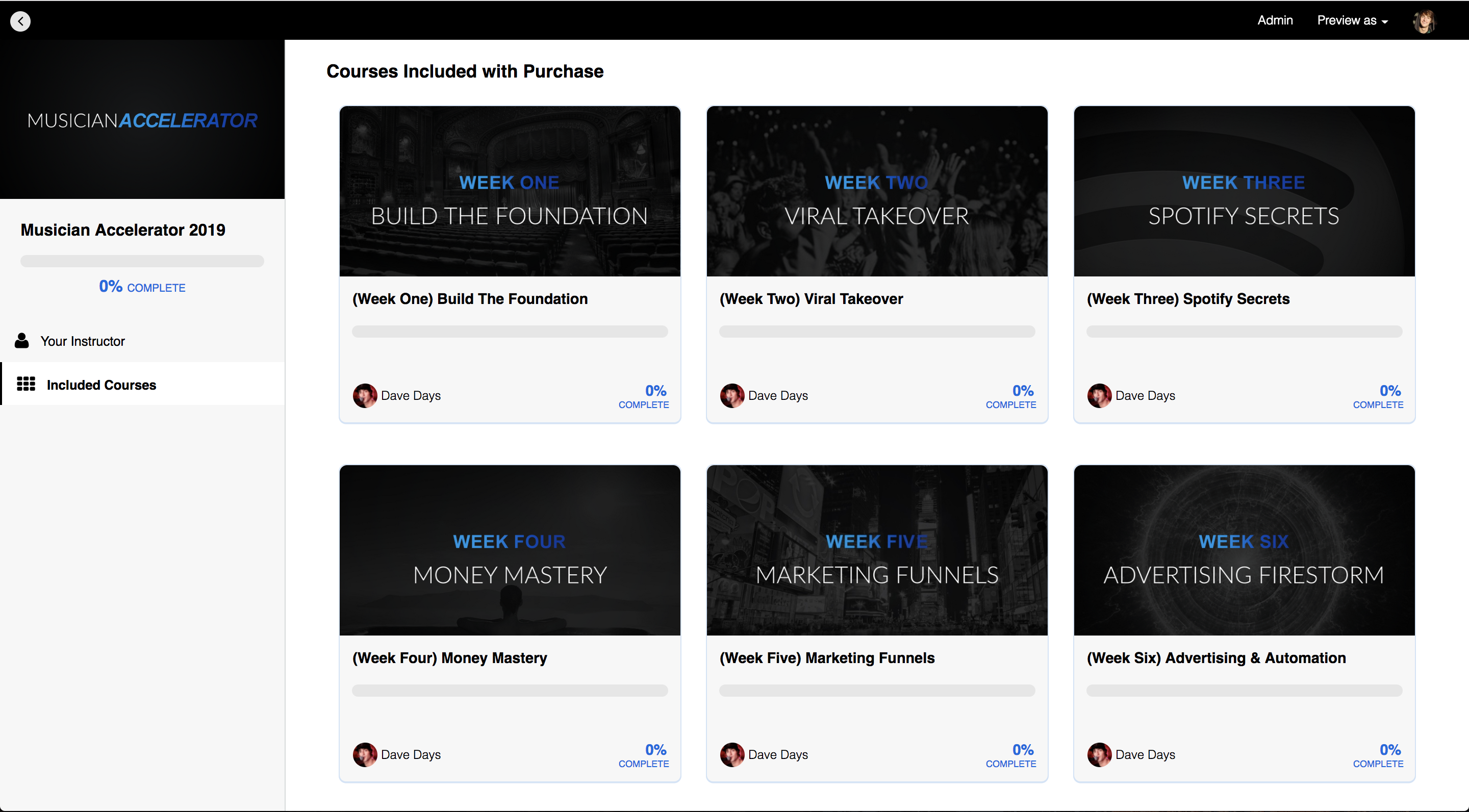Open Week Six Advertising Firestorm thumbnail

point(1245,550)
